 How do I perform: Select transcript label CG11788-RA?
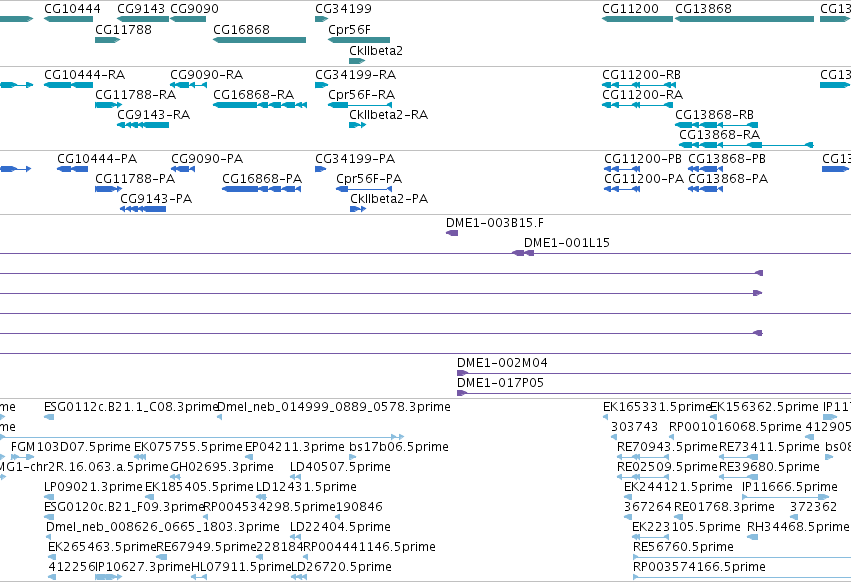coord(136,94)
